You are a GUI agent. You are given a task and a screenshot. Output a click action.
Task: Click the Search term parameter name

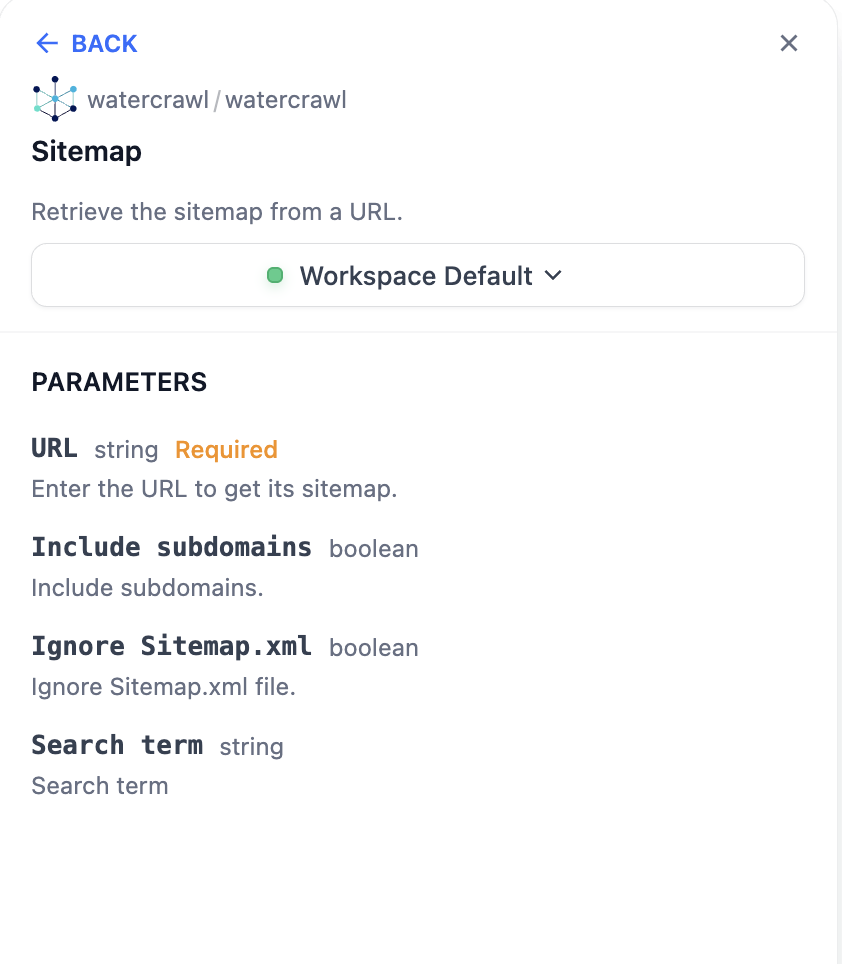point(117,745)
